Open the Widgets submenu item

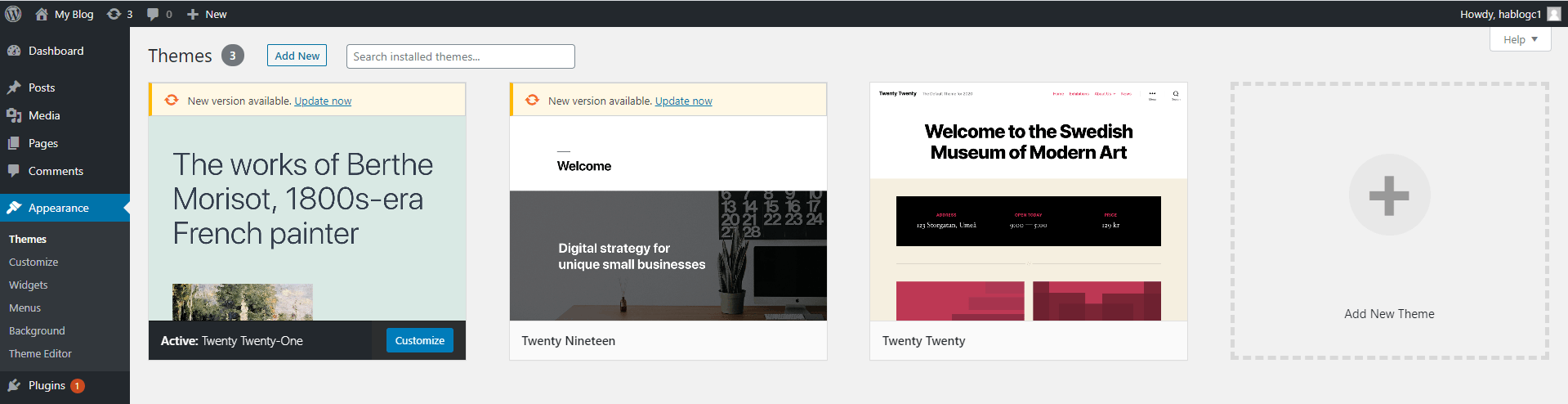pyautogui.click(x=29, y=285)
